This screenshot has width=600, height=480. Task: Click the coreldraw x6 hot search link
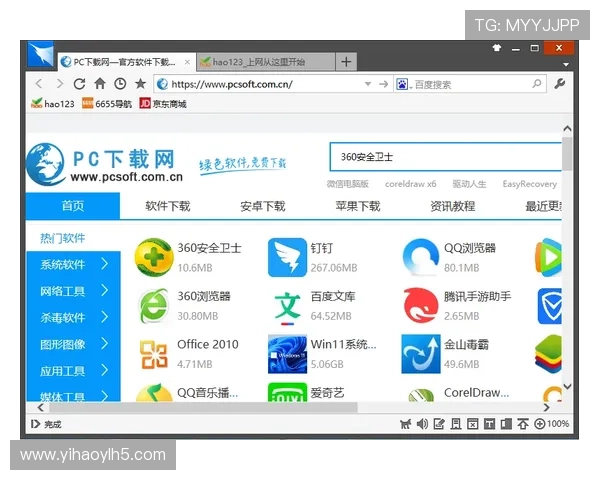coord(411,184)
